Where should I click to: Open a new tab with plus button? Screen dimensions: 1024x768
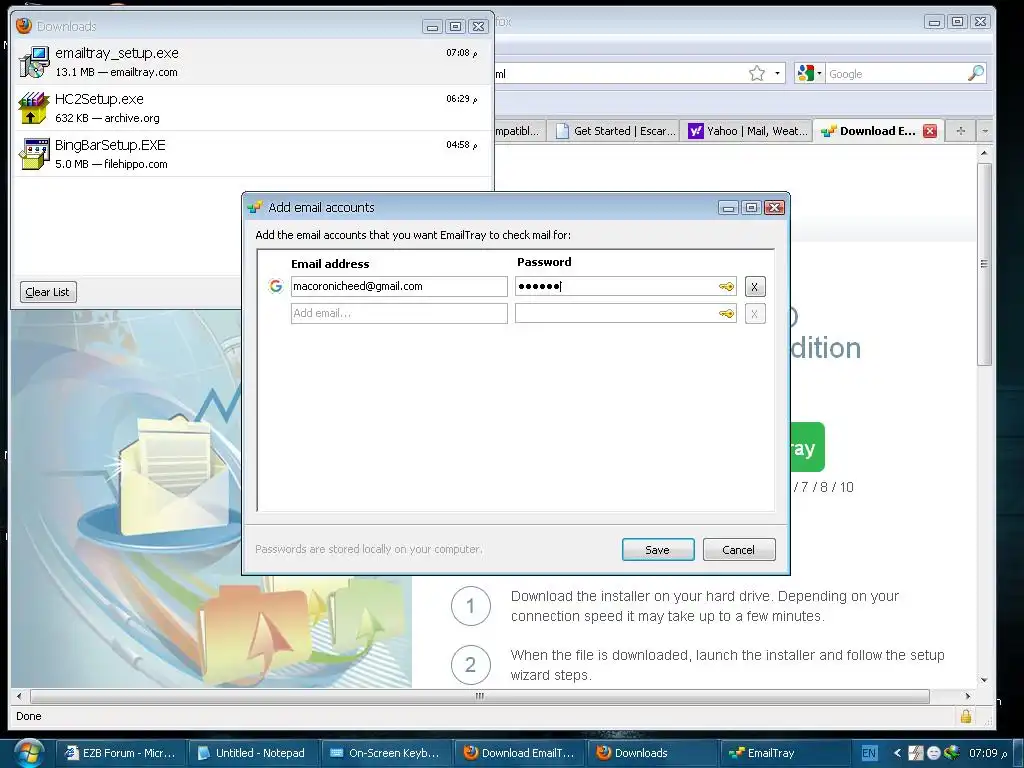pos(960,131)
